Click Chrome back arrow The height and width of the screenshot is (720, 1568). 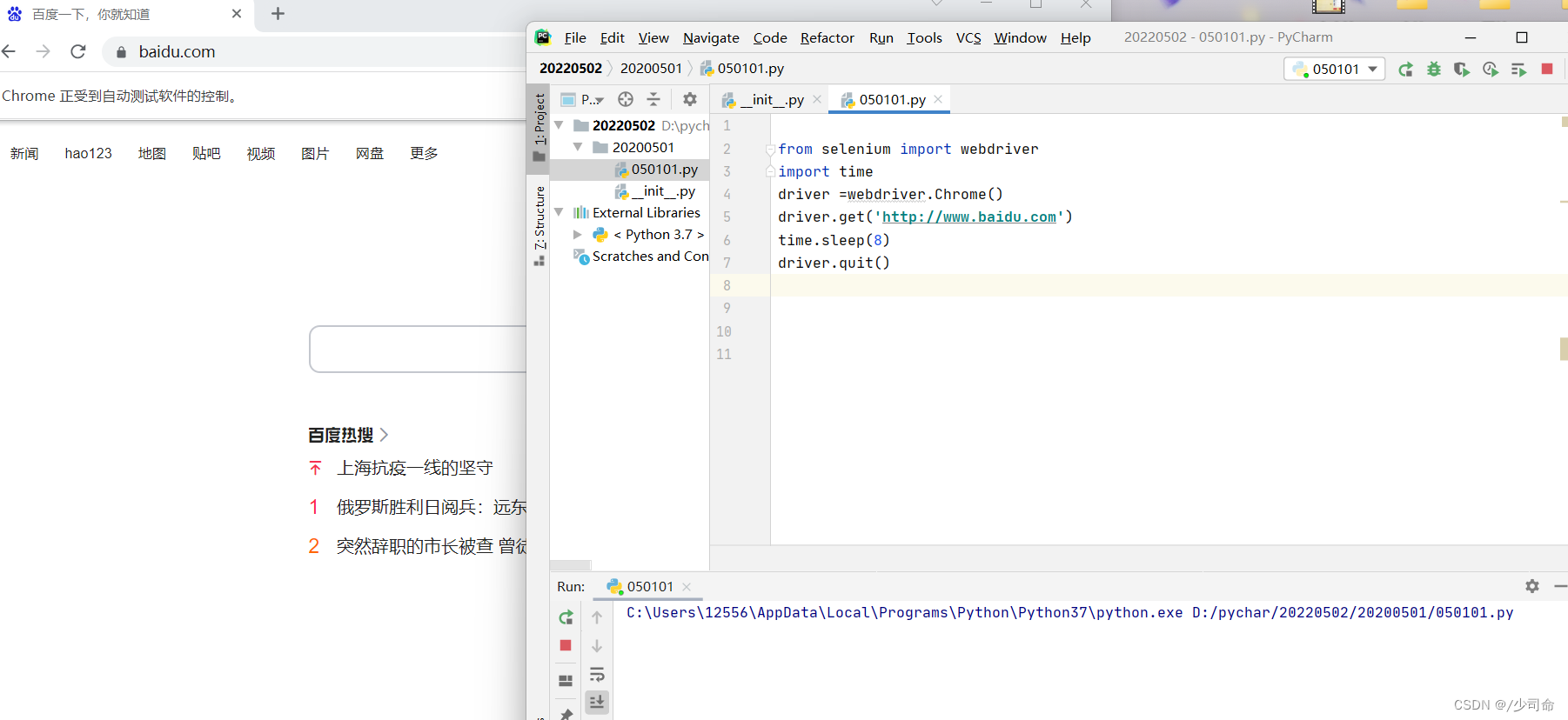pyautogui.click(x=10, y=51)
